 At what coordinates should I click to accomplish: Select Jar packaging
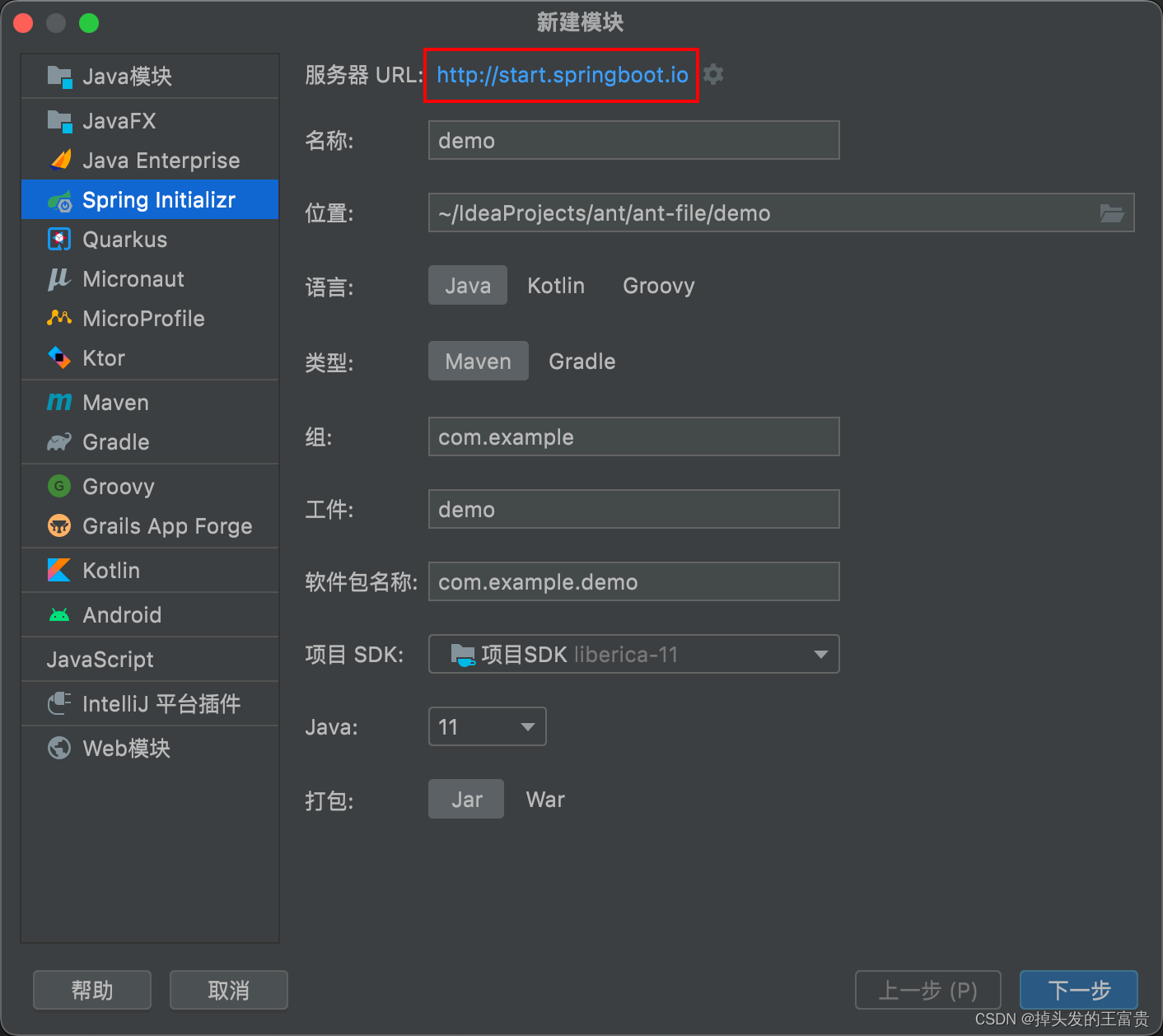click(466, 800)
